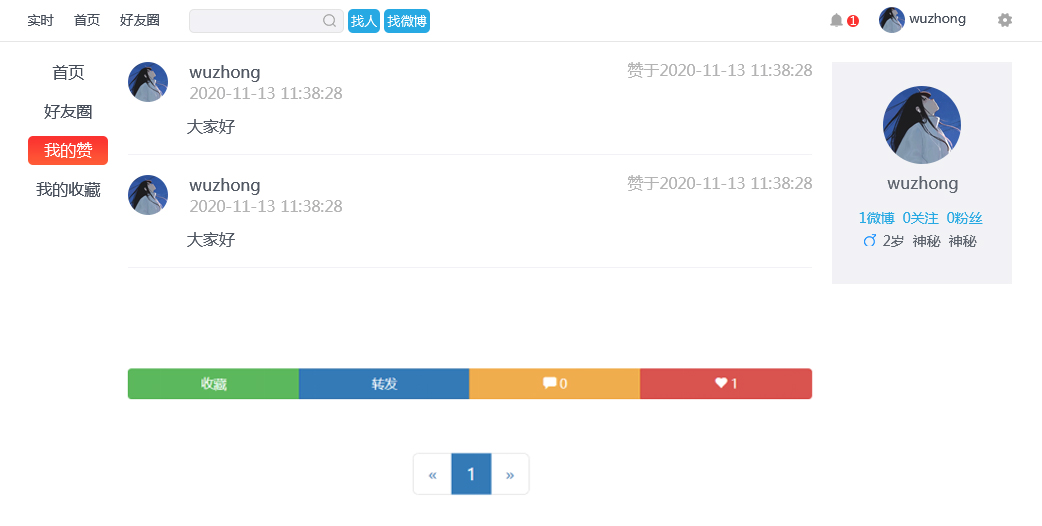This screenshot has height=526, width=1042.
Task: Go to next page with » arrow
Action: tap(510, 474)
